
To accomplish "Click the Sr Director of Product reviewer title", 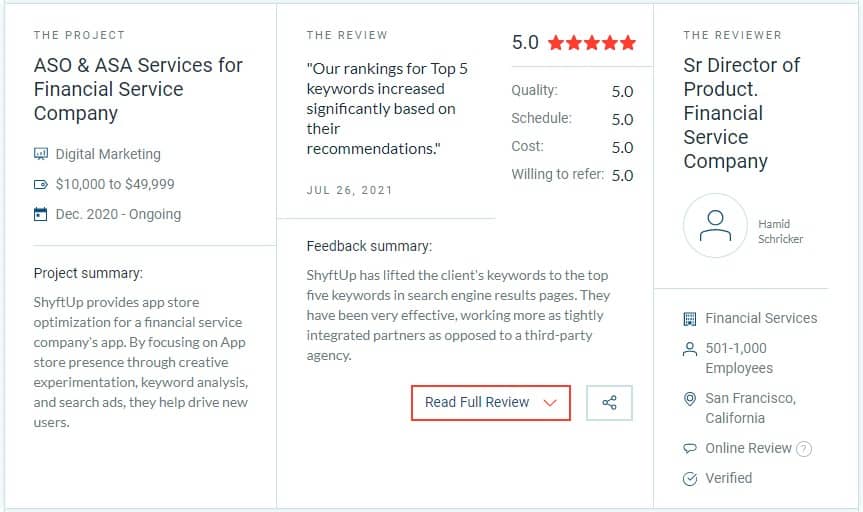I will point(741,113).
